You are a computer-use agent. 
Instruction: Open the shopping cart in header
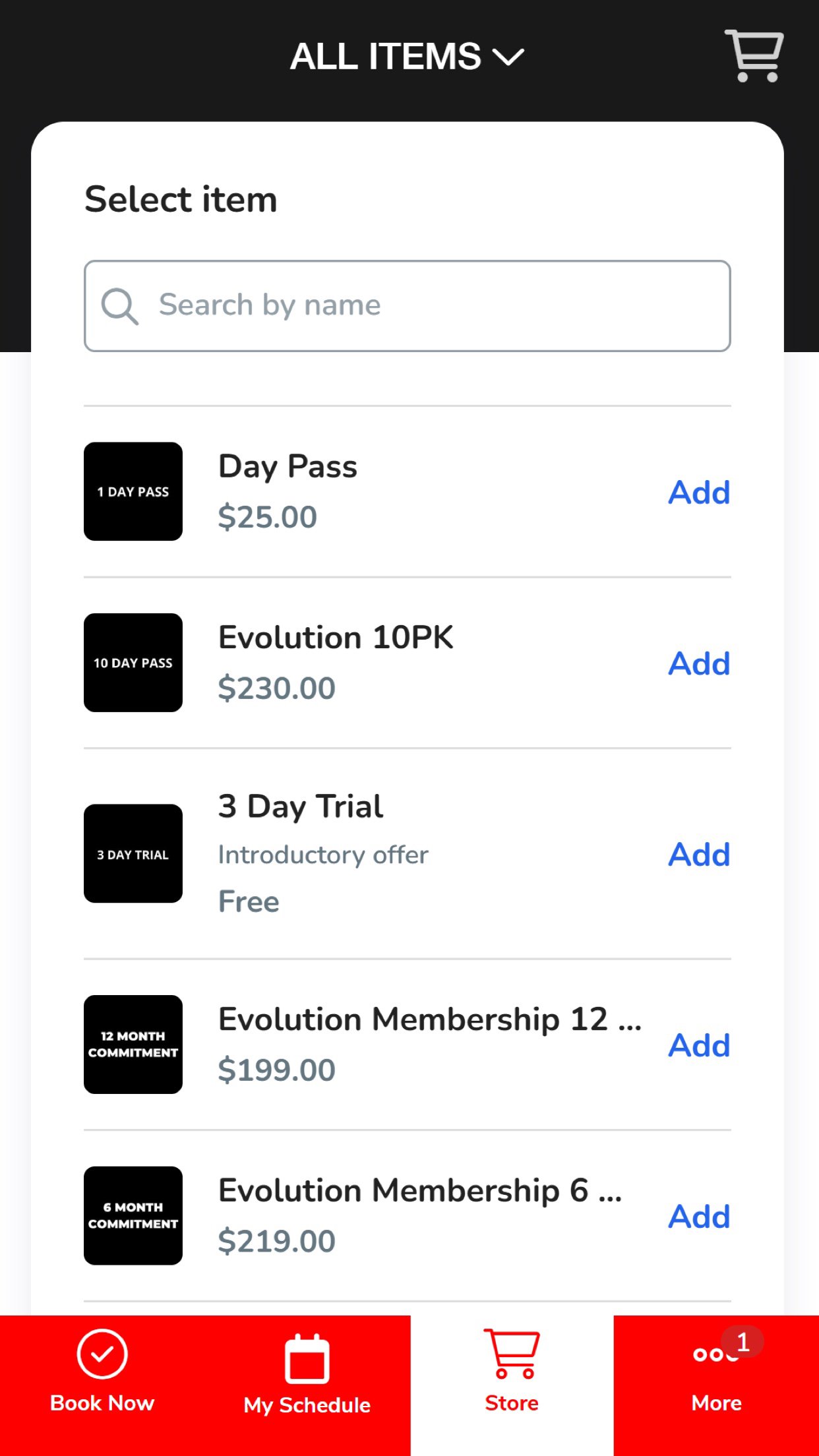tap(754, 56)
